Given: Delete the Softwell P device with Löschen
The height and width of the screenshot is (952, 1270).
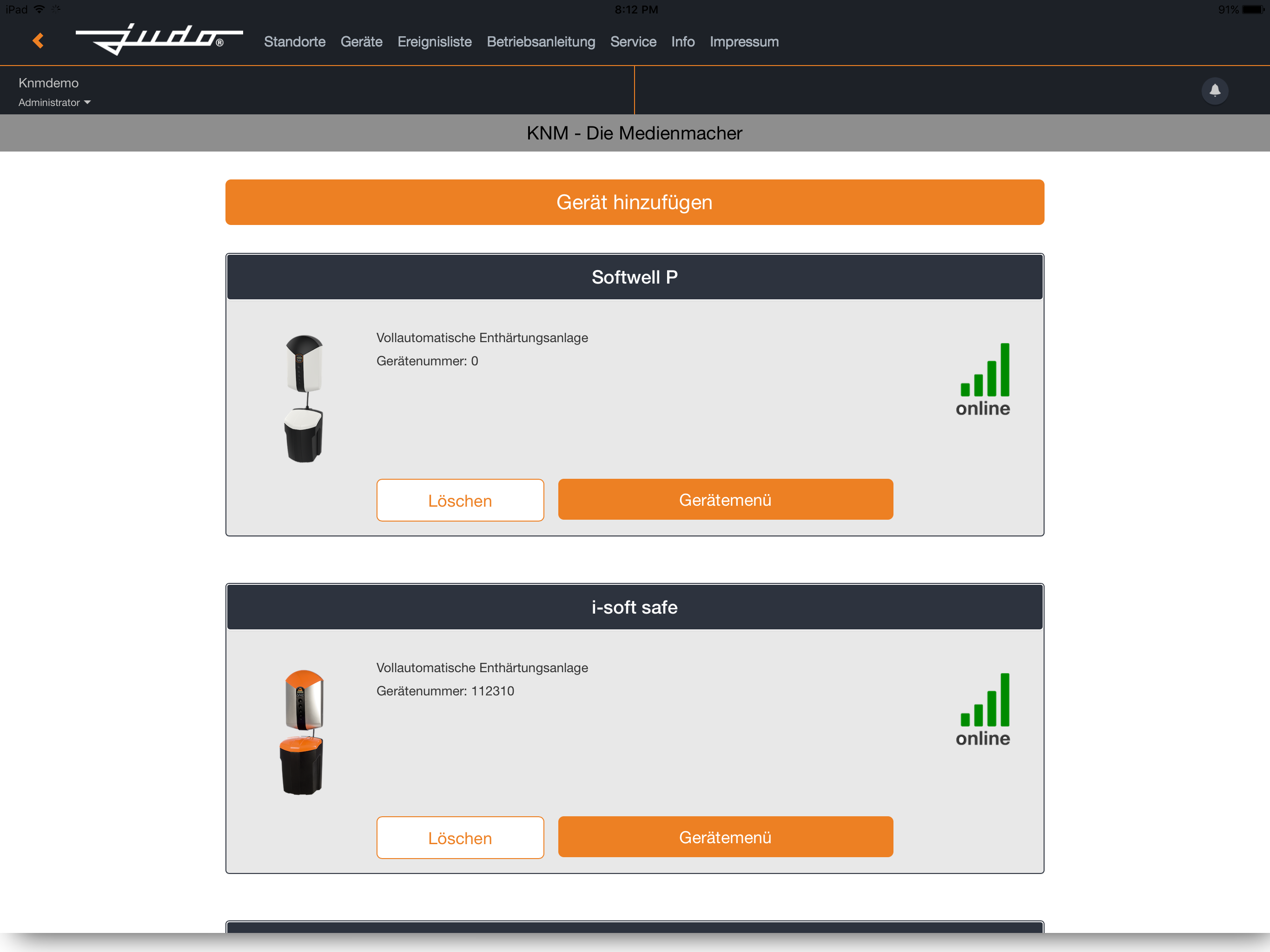Looking at the screenshot, I should (x=460, y=500).
